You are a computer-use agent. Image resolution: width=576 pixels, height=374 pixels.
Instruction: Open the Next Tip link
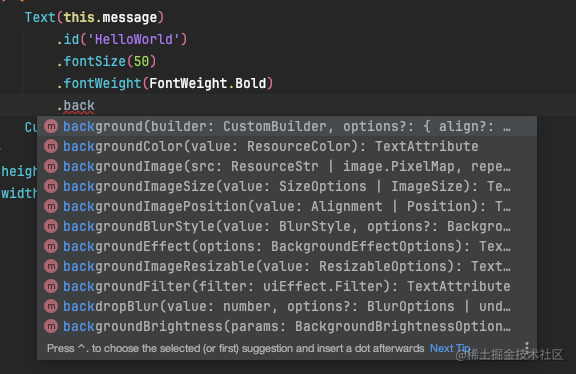pyautogui.click(x=450, y=348)
